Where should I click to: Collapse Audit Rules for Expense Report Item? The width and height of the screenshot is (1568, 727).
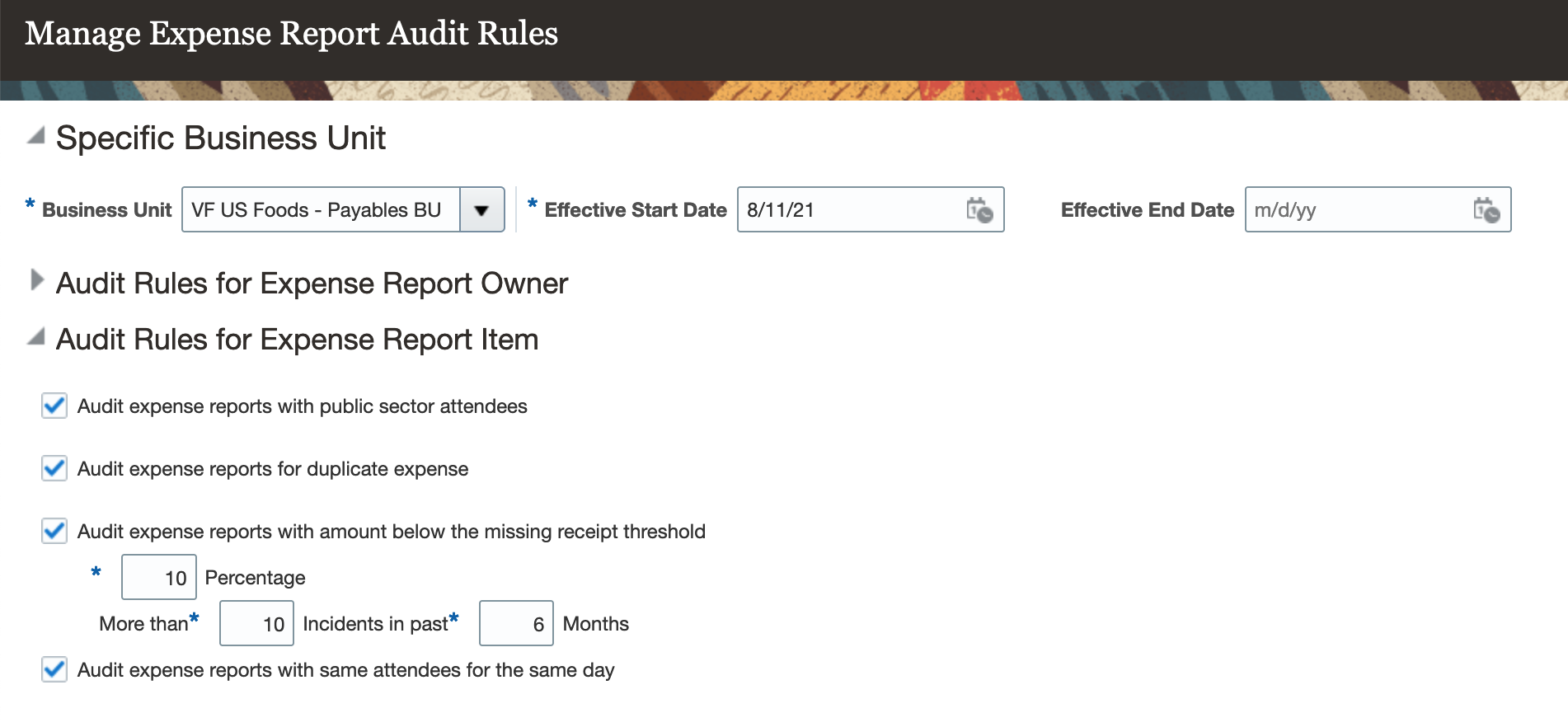[35, 337]
